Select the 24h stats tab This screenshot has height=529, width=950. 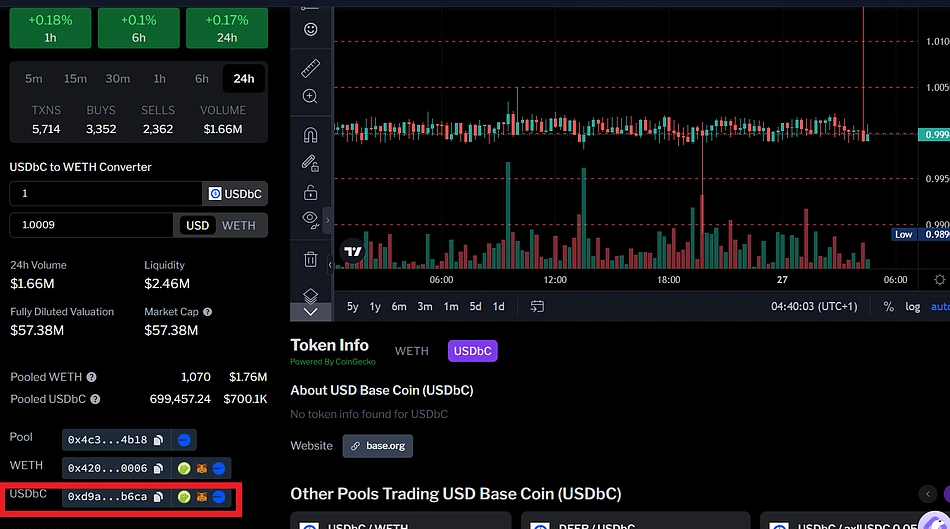coord(244,79)
